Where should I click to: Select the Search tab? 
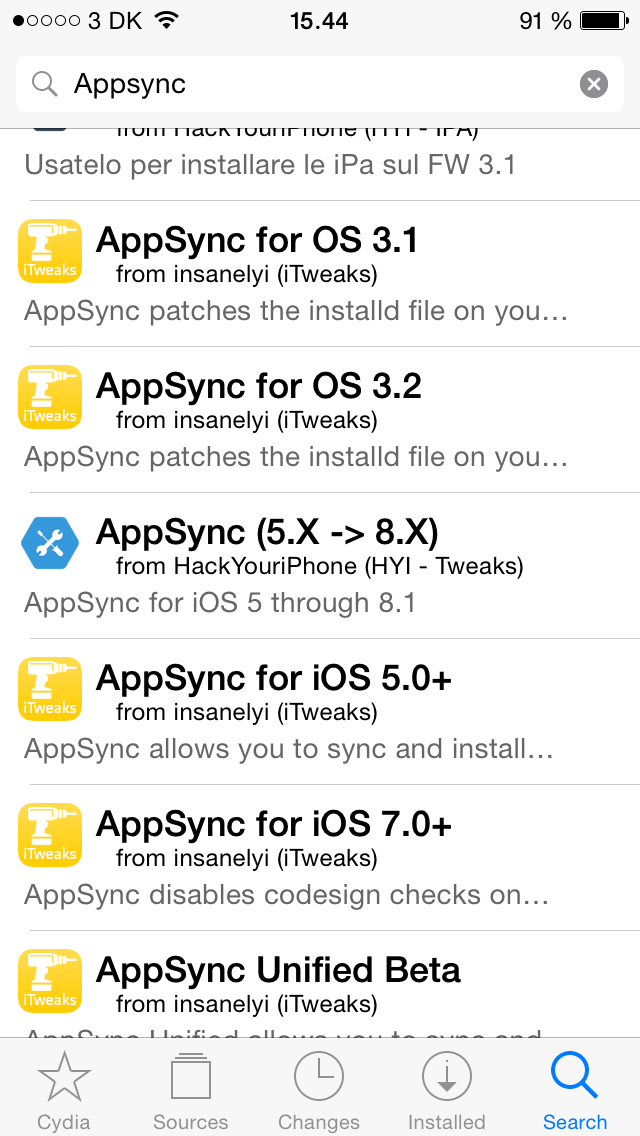[575, 1090]
